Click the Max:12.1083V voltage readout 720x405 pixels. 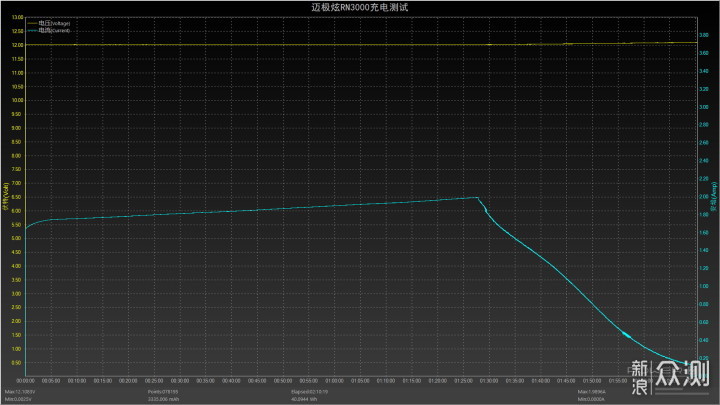[x=20, y=392]
